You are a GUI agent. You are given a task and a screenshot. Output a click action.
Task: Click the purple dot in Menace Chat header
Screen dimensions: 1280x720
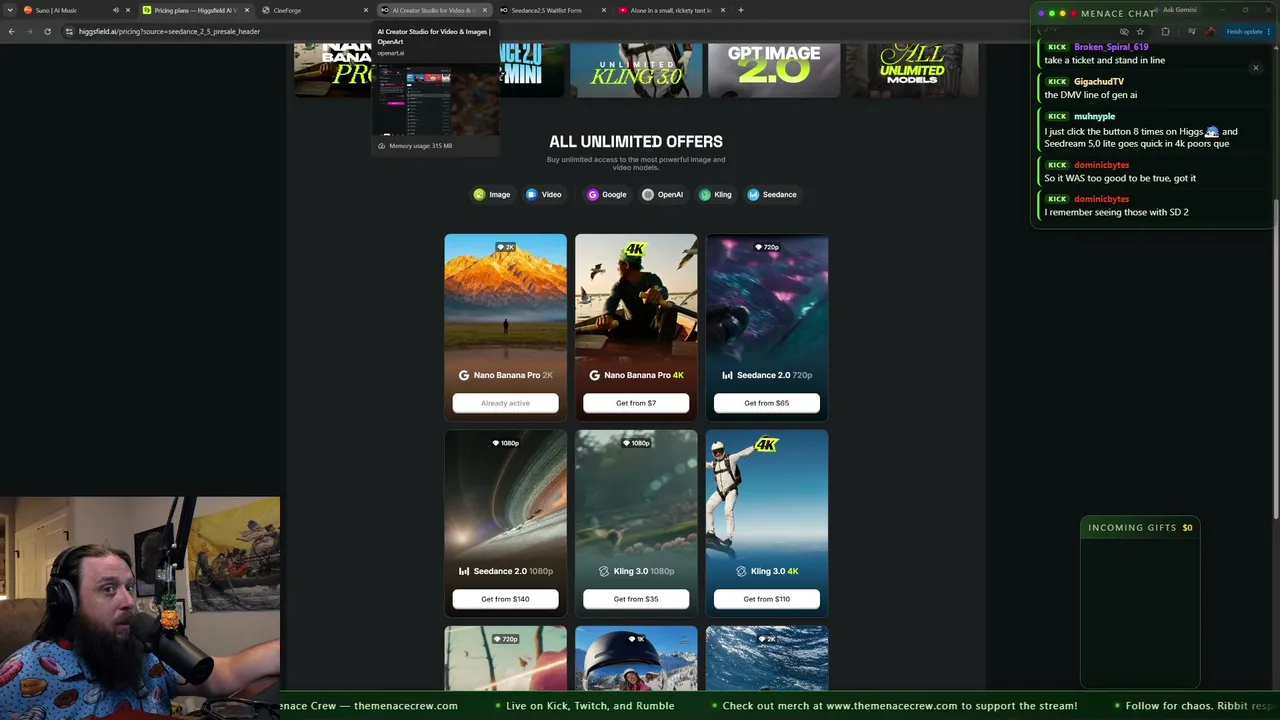[x=1042, y=14]
